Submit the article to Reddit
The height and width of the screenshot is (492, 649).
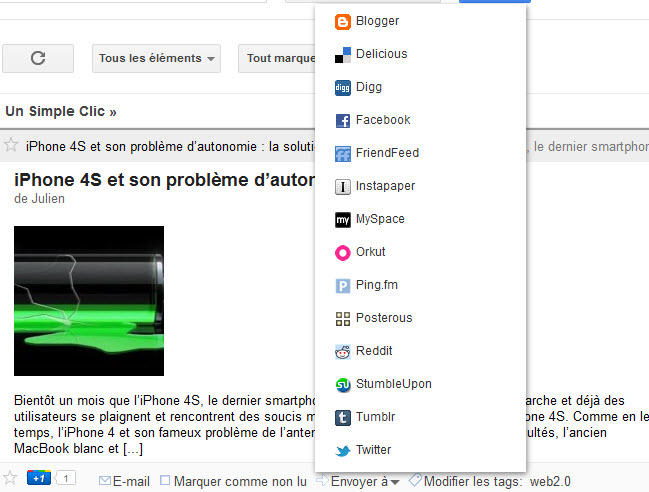[x=421, y=351]
